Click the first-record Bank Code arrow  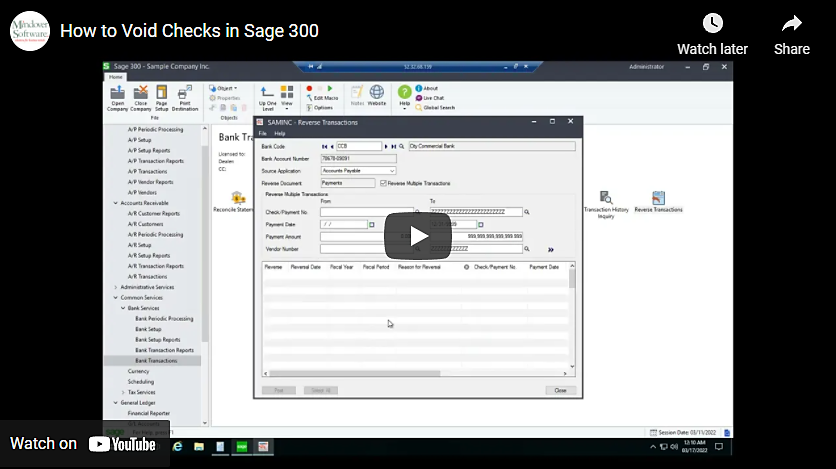coord(324,147)
